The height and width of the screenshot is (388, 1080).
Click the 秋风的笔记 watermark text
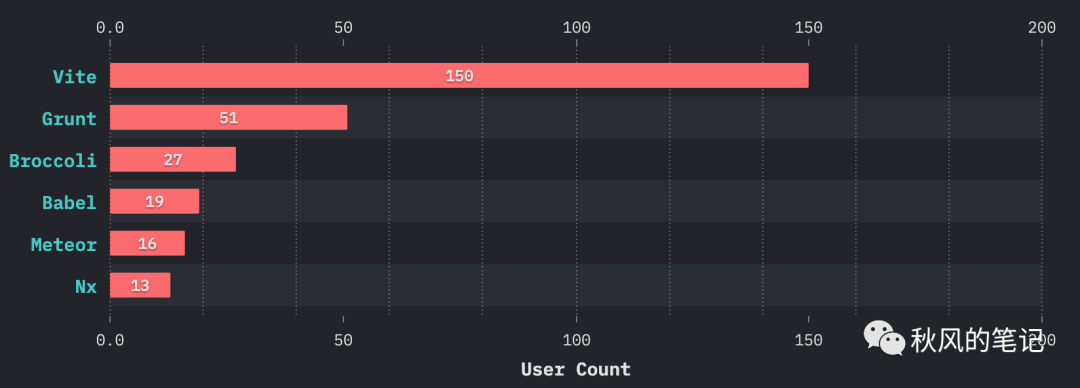tap(978, 340)
